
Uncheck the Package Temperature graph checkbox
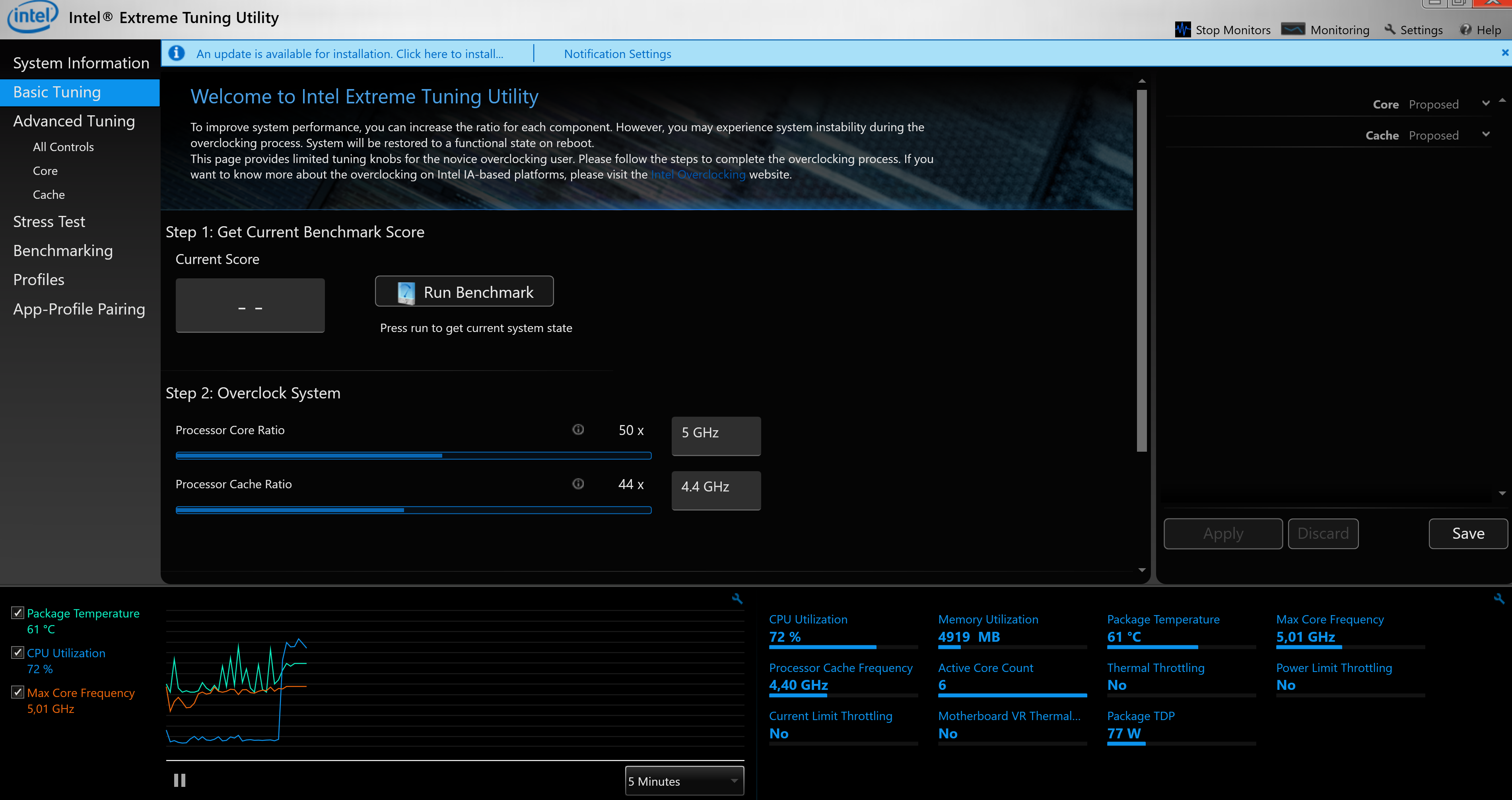tap(17, 613)
